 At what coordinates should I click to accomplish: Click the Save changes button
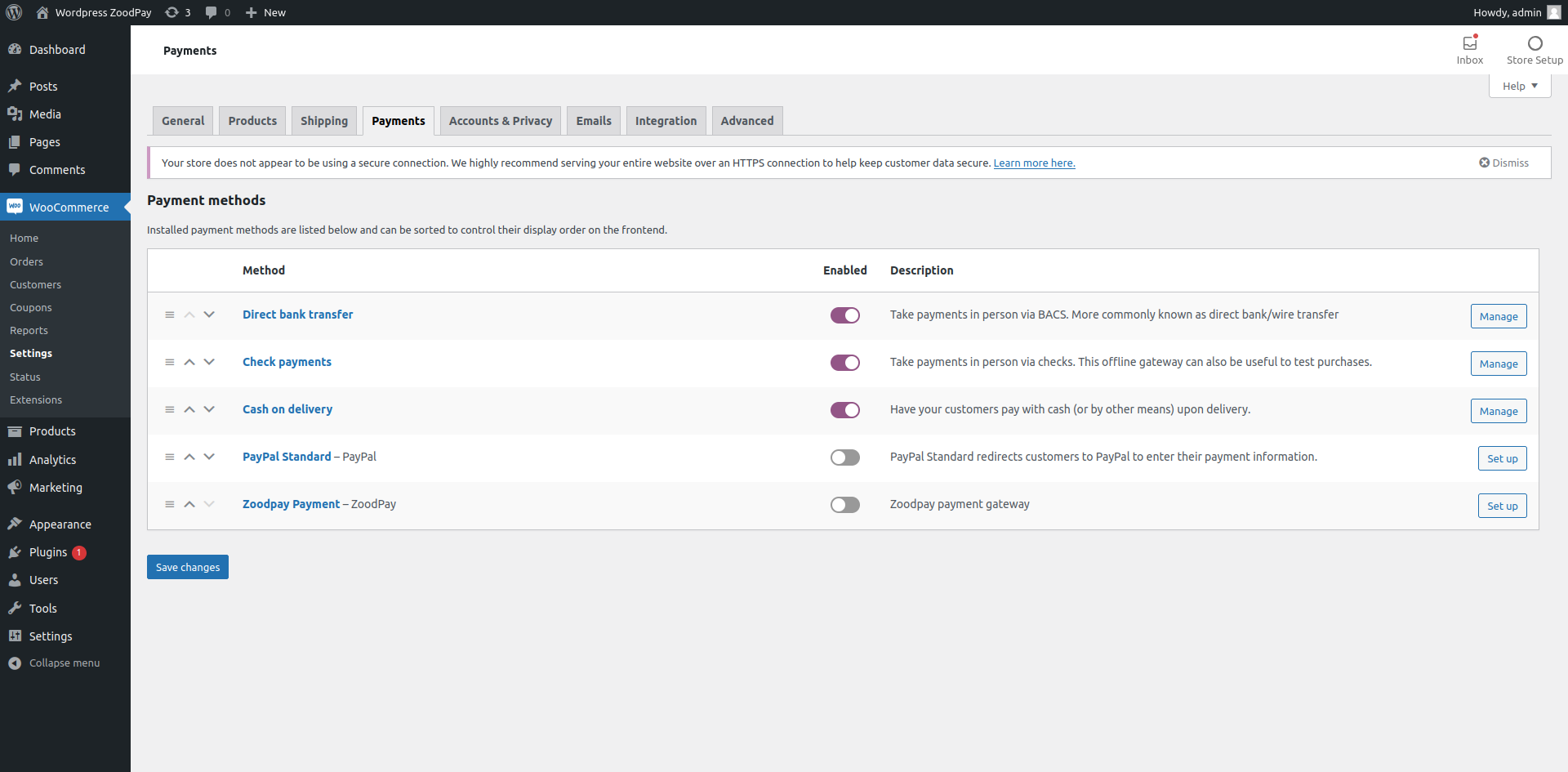click(x=188, y=567)
